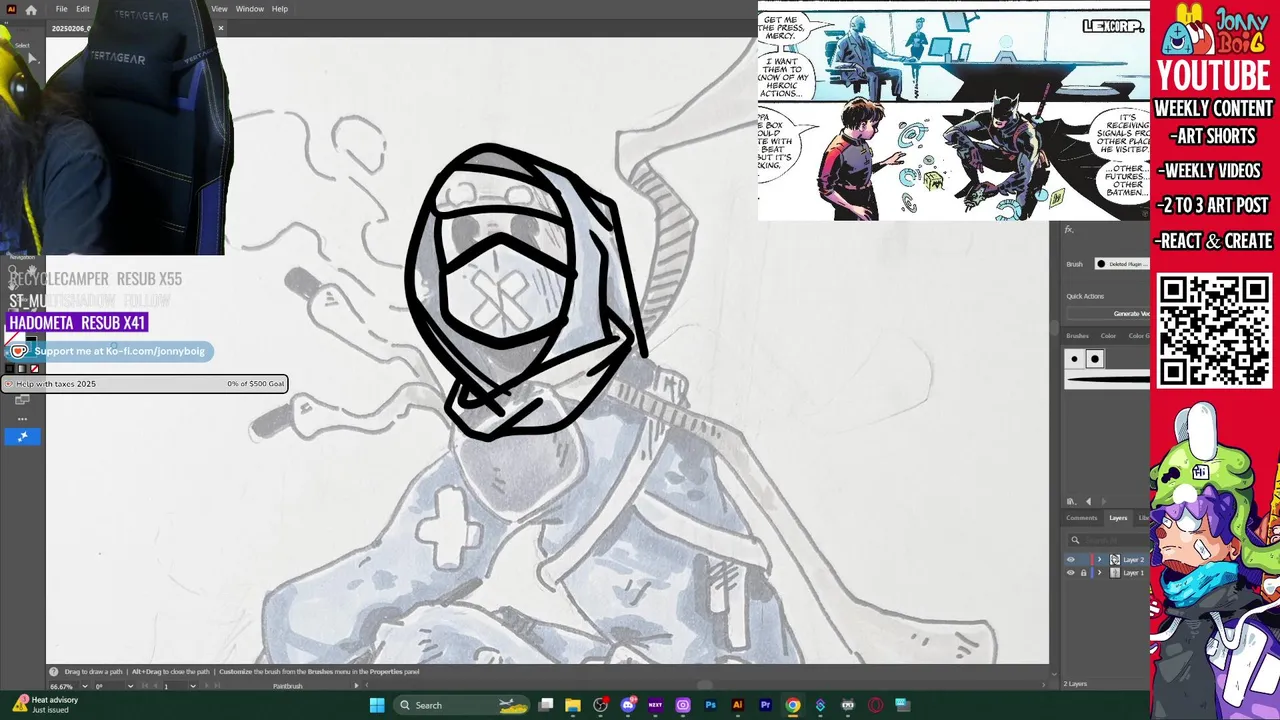Click the layer search field
Image resolution: width=1280 pixels, height=720 pixels.
point(1110,540)
